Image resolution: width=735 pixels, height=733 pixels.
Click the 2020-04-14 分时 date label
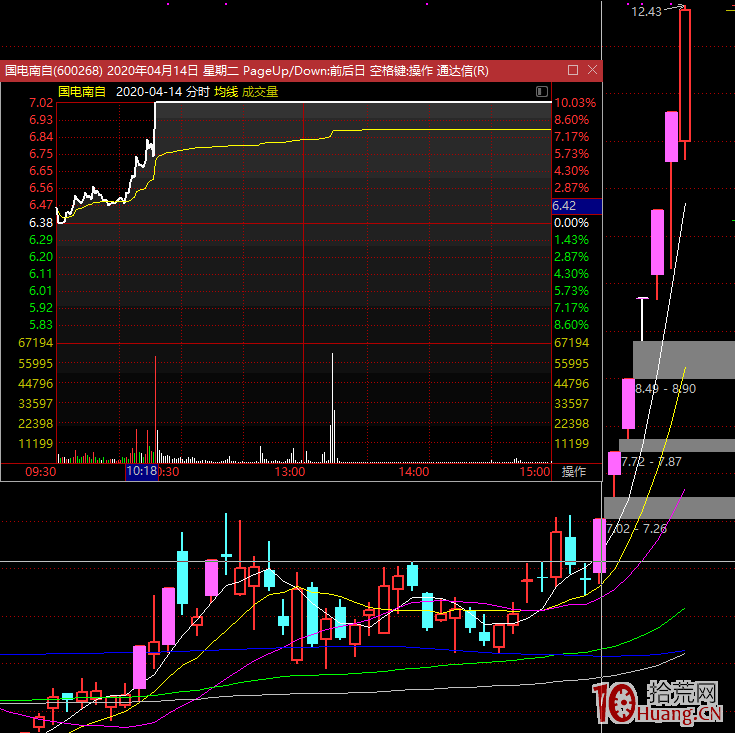[x=162, y=91]
